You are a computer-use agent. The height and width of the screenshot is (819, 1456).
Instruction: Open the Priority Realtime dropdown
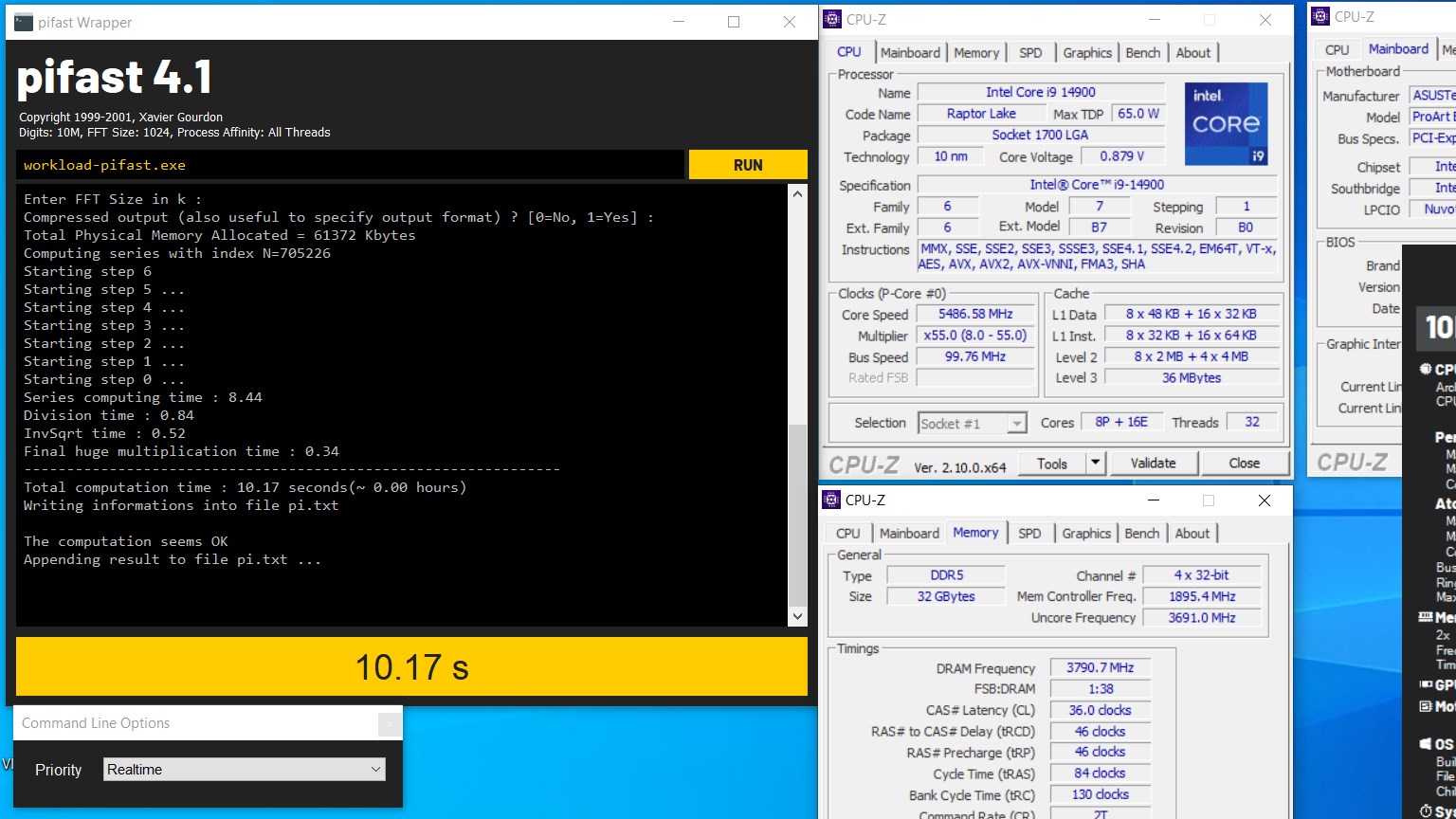tap(245, 769)
